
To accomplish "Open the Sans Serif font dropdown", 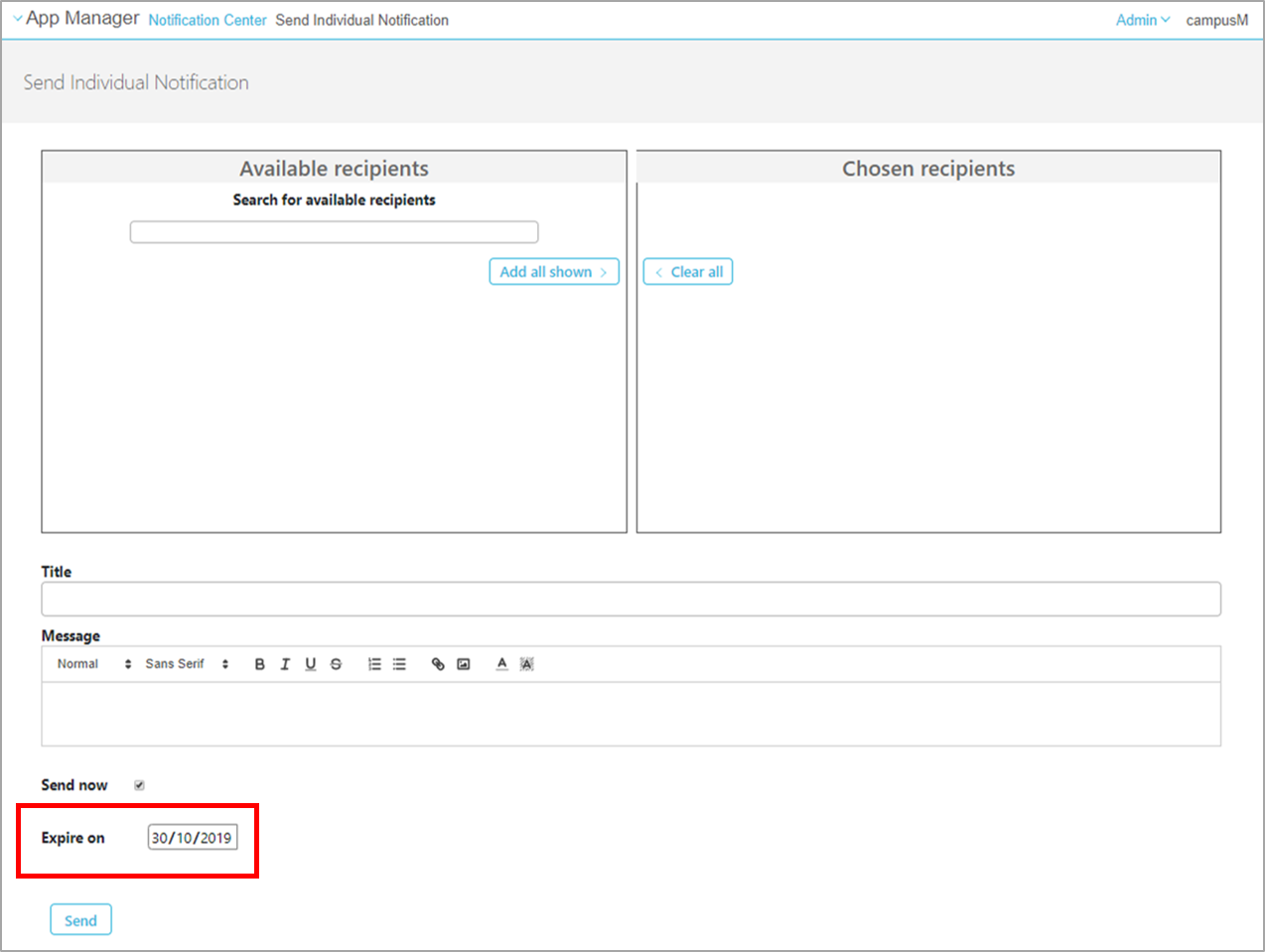I will pyautogui.click(x=187, y=664).
